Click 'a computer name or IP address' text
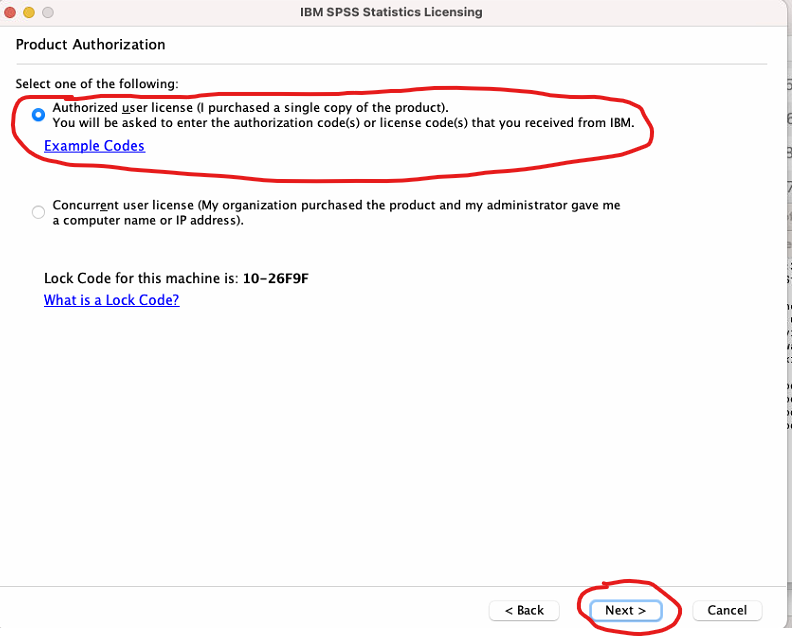792x636 pixels. [148, 221]
